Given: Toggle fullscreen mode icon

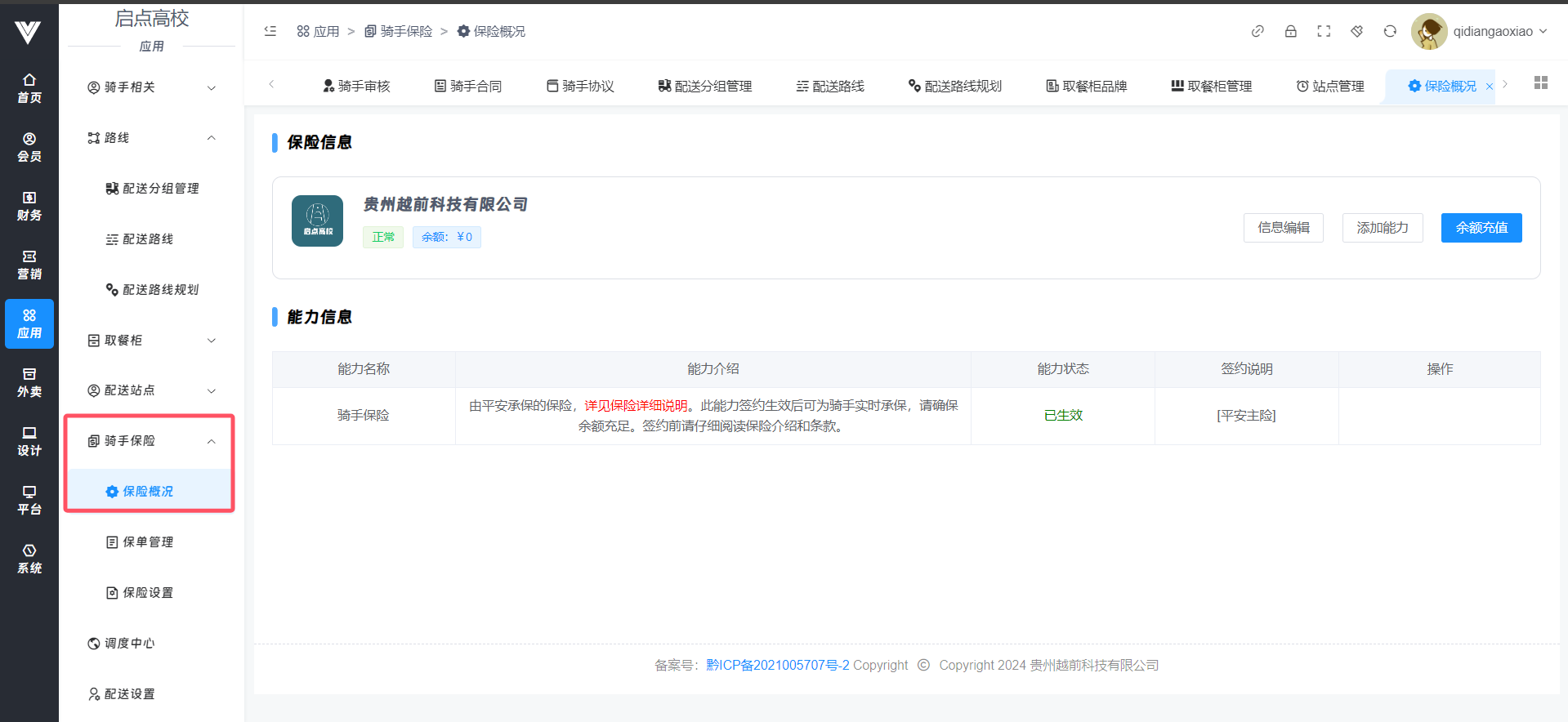Looking at the screenshot, I should (x=1324, y=31).
